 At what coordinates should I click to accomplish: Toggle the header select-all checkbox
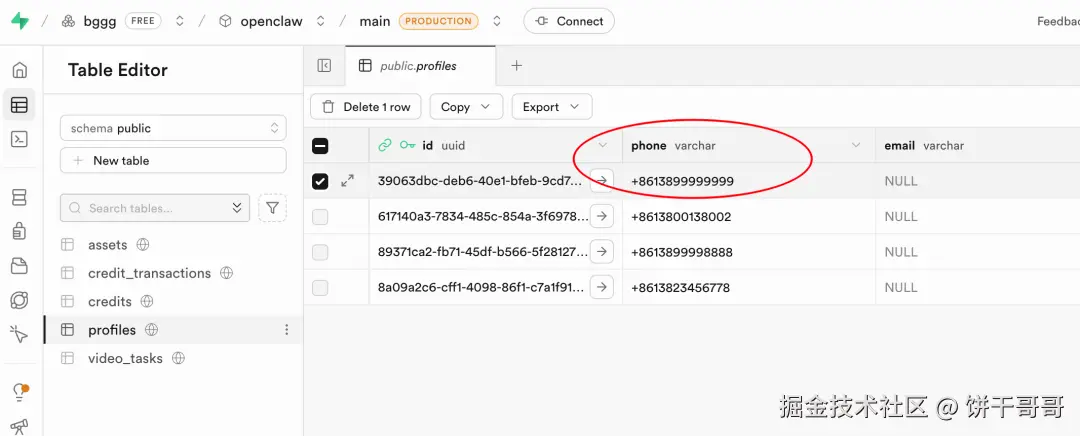click(x=320, y=146)
